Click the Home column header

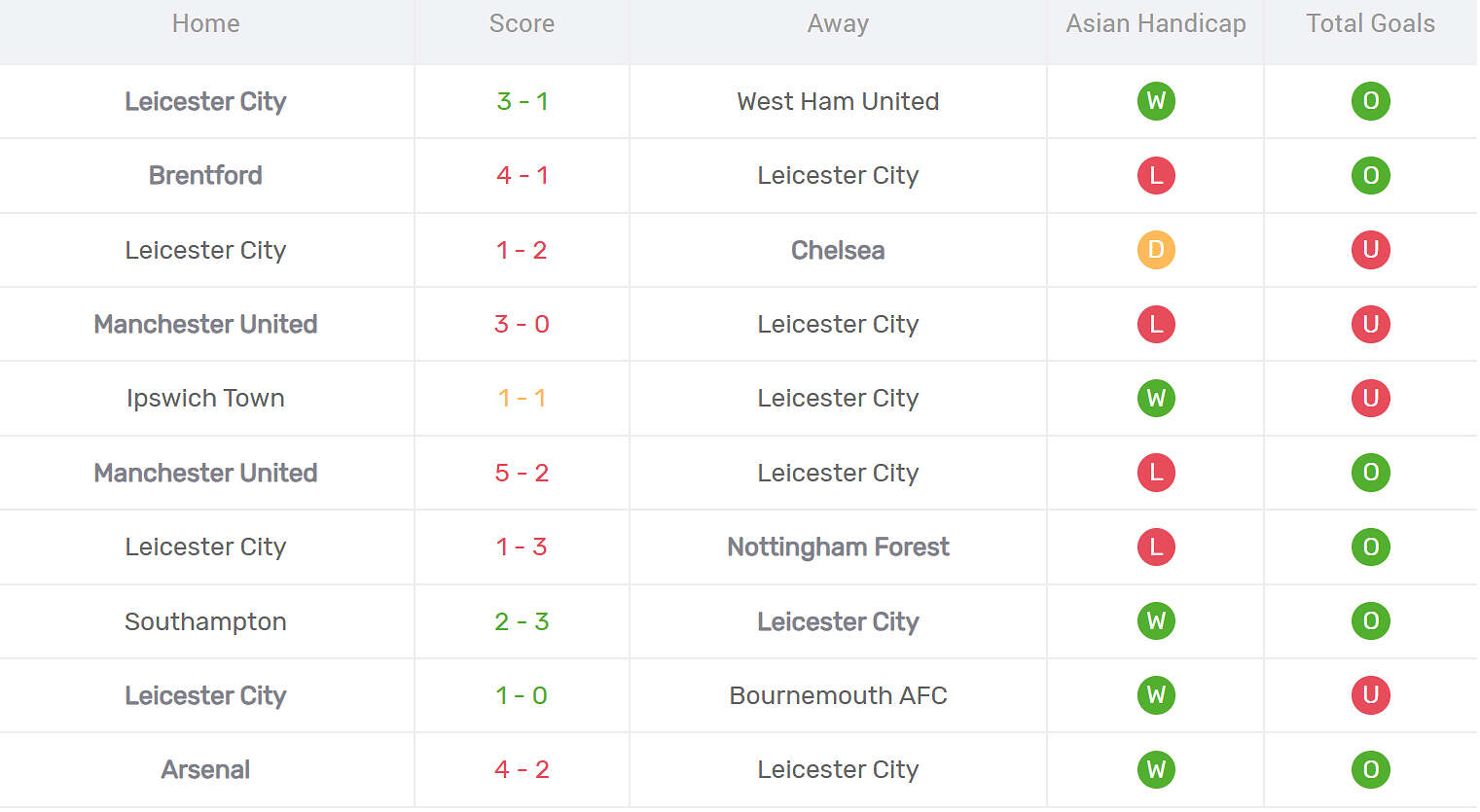[x=205, y=24]
